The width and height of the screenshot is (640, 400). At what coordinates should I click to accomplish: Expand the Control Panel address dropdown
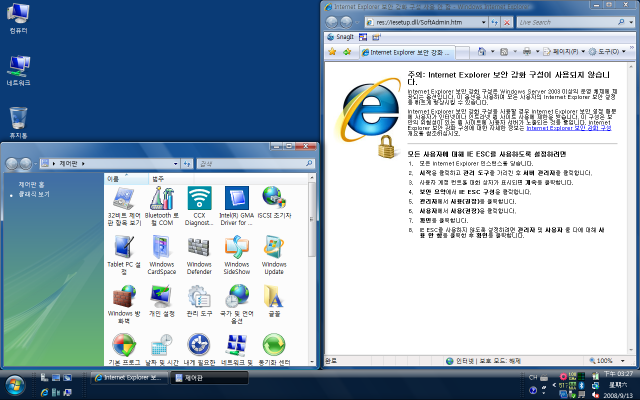[x=176, y=164]
